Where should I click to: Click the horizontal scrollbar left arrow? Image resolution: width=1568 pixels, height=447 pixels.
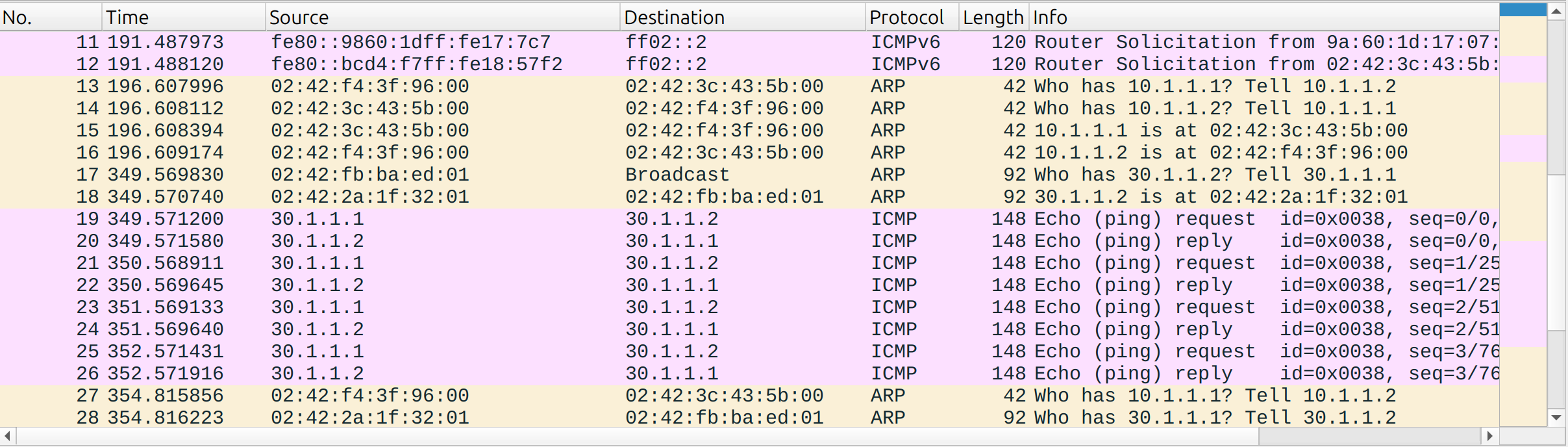click(8, 435)
